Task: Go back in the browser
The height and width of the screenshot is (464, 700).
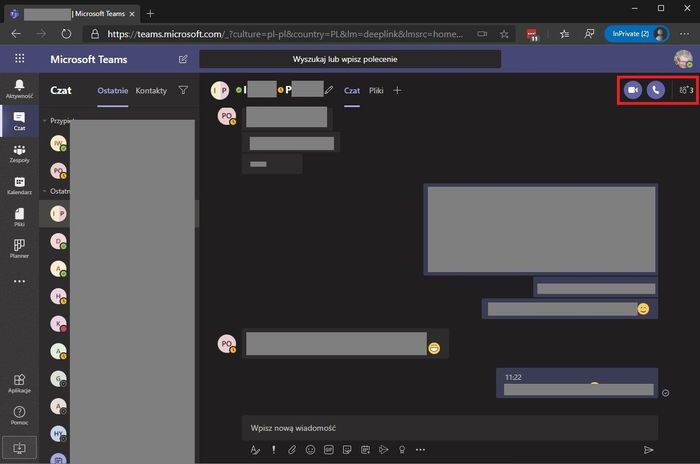Action: point(16,34)
